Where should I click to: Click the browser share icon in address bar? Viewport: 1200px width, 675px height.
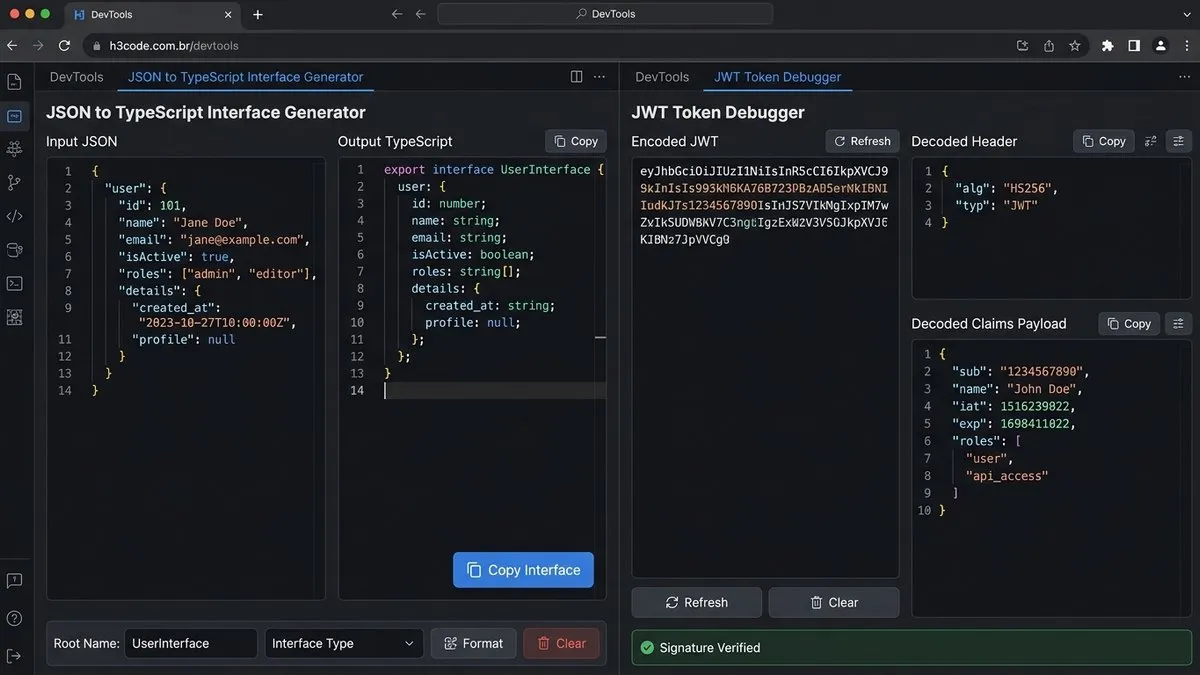[1048, 46]
